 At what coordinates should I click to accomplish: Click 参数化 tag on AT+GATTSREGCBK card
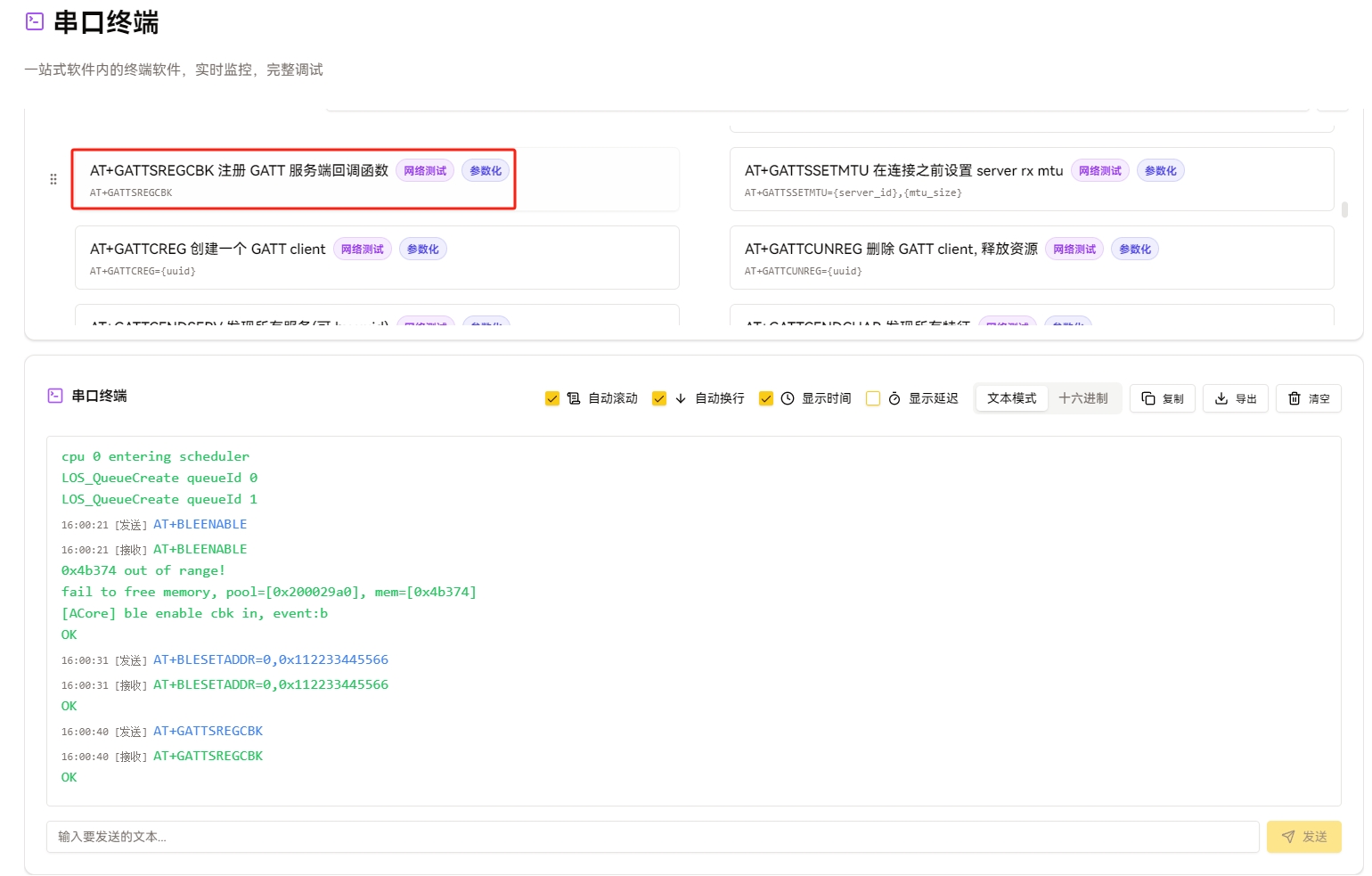tap(486, 171)
